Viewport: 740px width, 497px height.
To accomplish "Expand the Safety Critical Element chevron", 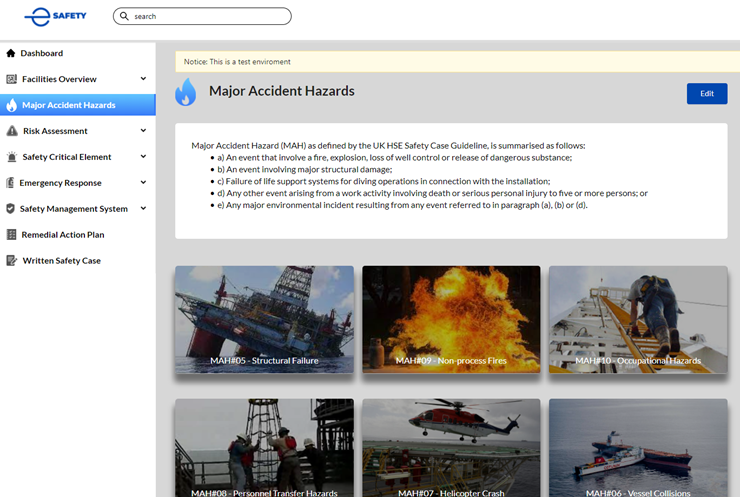I will pos(143,157).
